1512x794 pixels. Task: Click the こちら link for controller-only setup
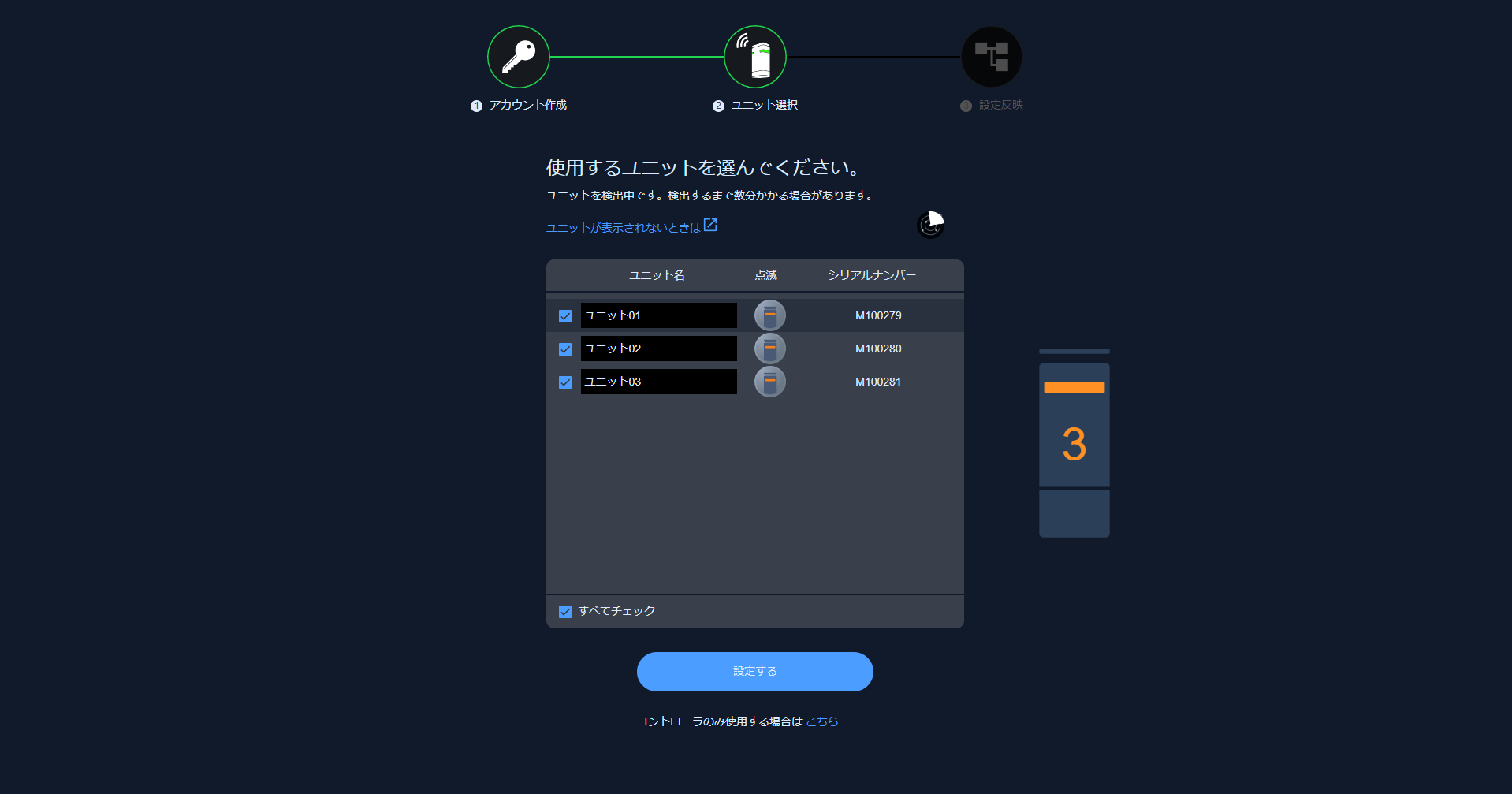[x=821, y=721]
